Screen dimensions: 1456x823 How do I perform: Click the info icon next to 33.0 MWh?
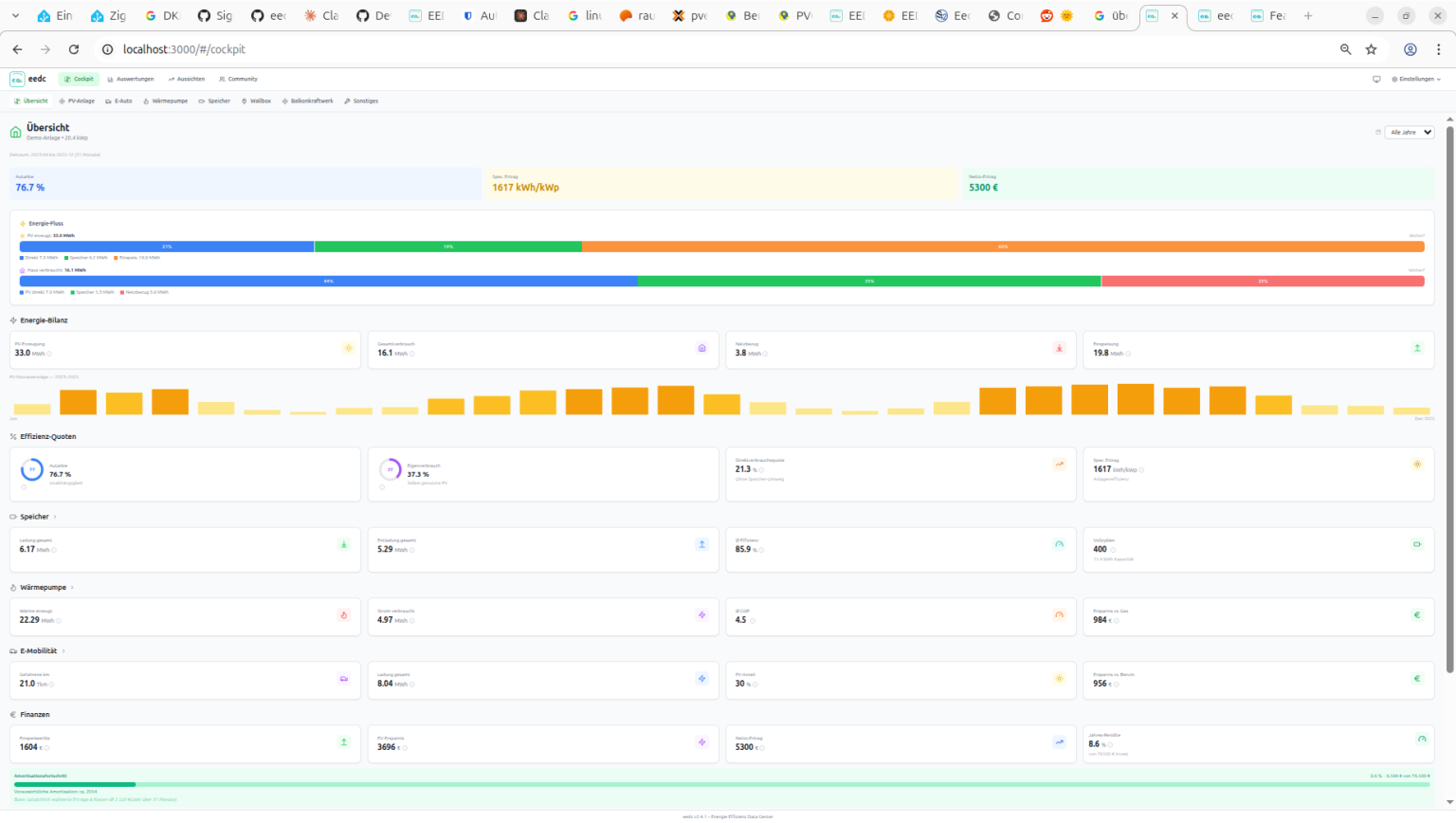(49, 354)
